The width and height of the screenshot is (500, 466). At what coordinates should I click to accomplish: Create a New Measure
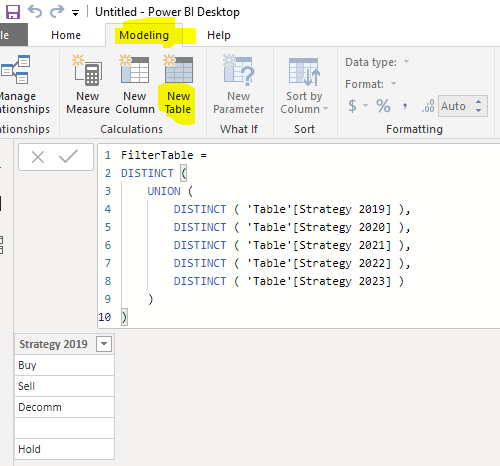click(x=88, y=84)
